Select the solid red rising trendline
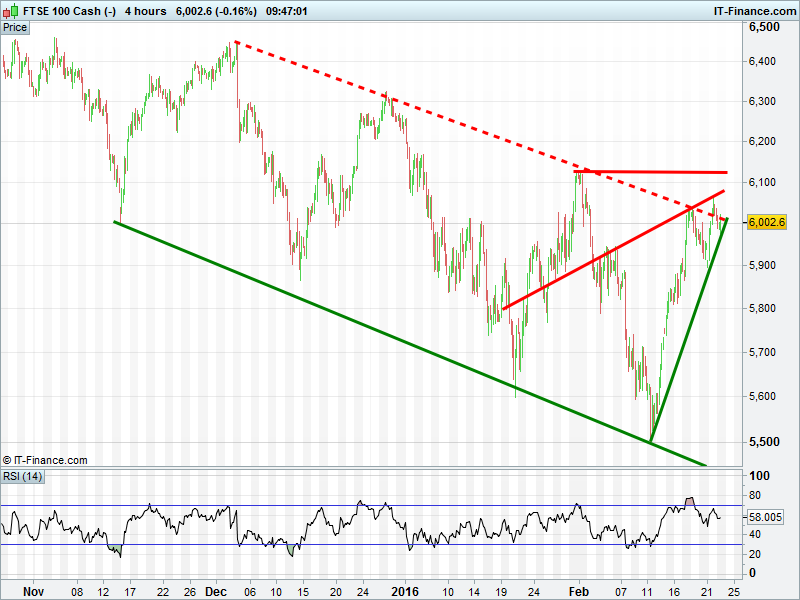 [612, 250]
